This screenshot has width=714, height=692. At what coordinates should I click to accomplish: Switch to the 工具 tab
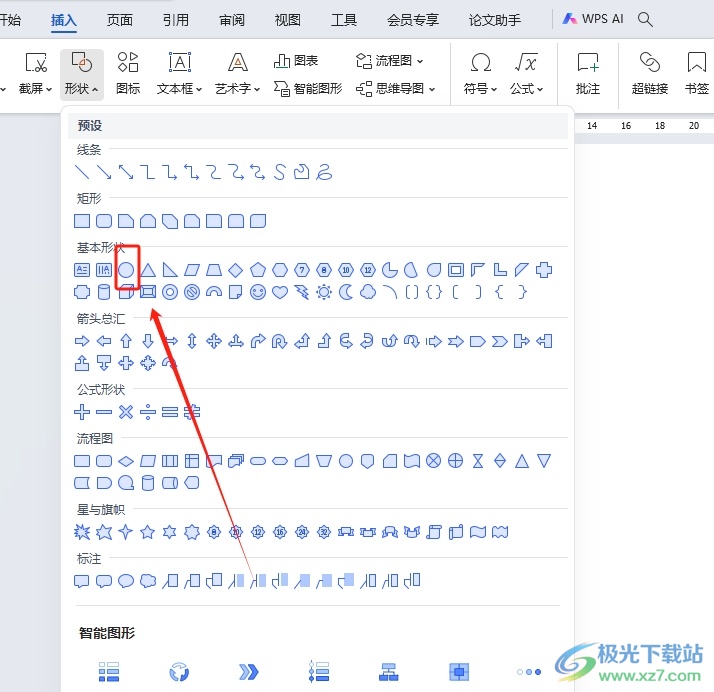click(344, 20)
